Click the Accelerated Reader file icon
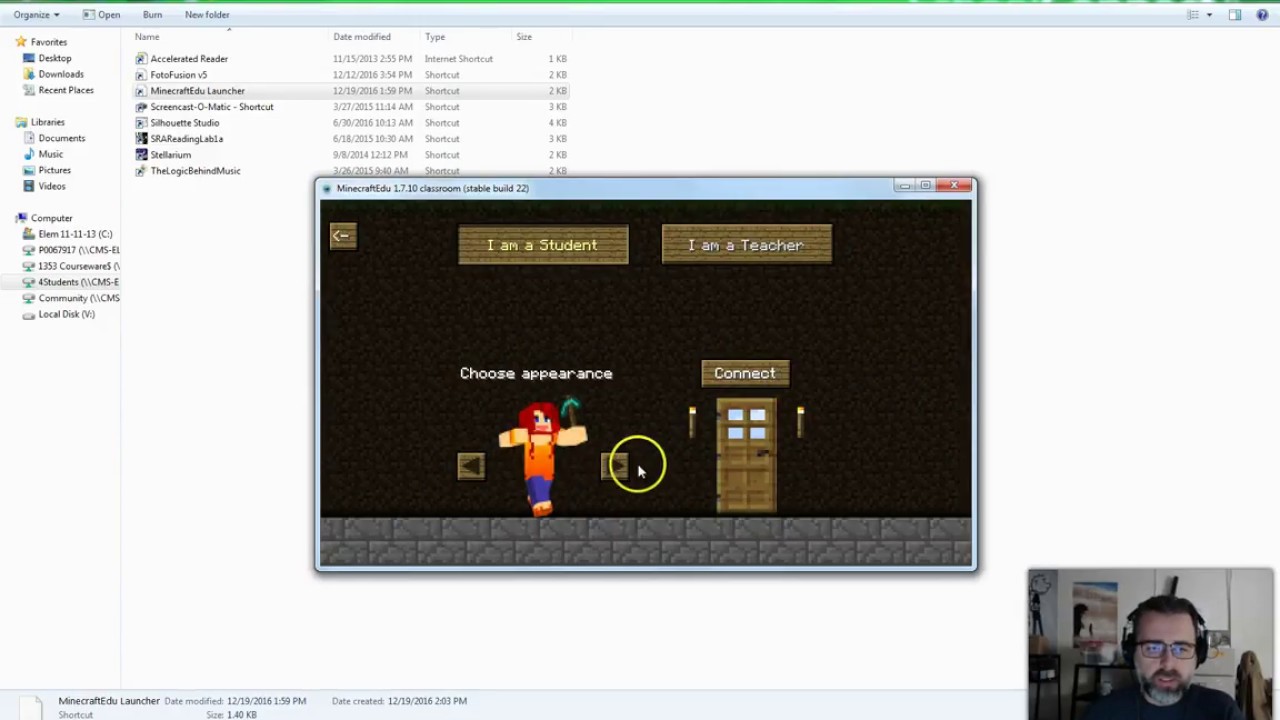 pyautogui.click(x=141, y=59)
